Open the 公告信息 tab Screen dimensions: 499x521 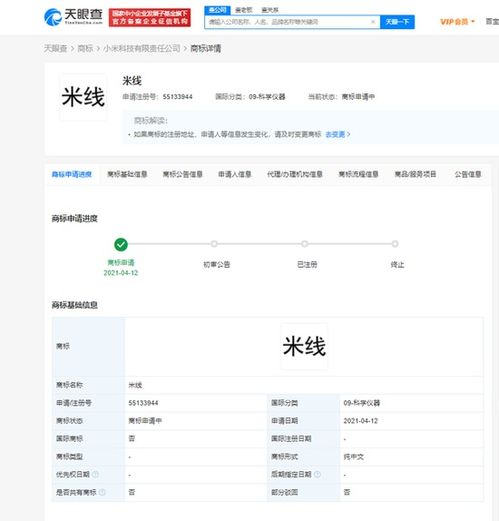(468, 174)
